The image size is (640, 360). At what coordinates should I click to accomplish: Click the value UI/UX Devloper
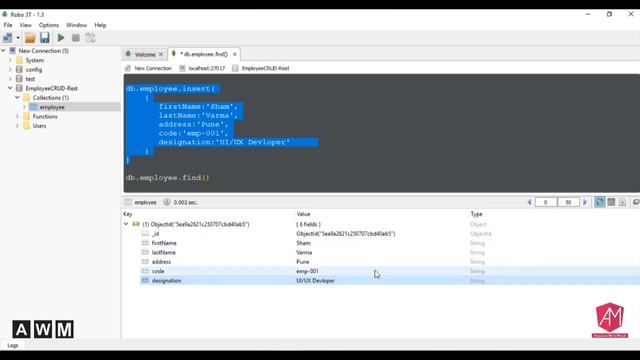(316, 280)
